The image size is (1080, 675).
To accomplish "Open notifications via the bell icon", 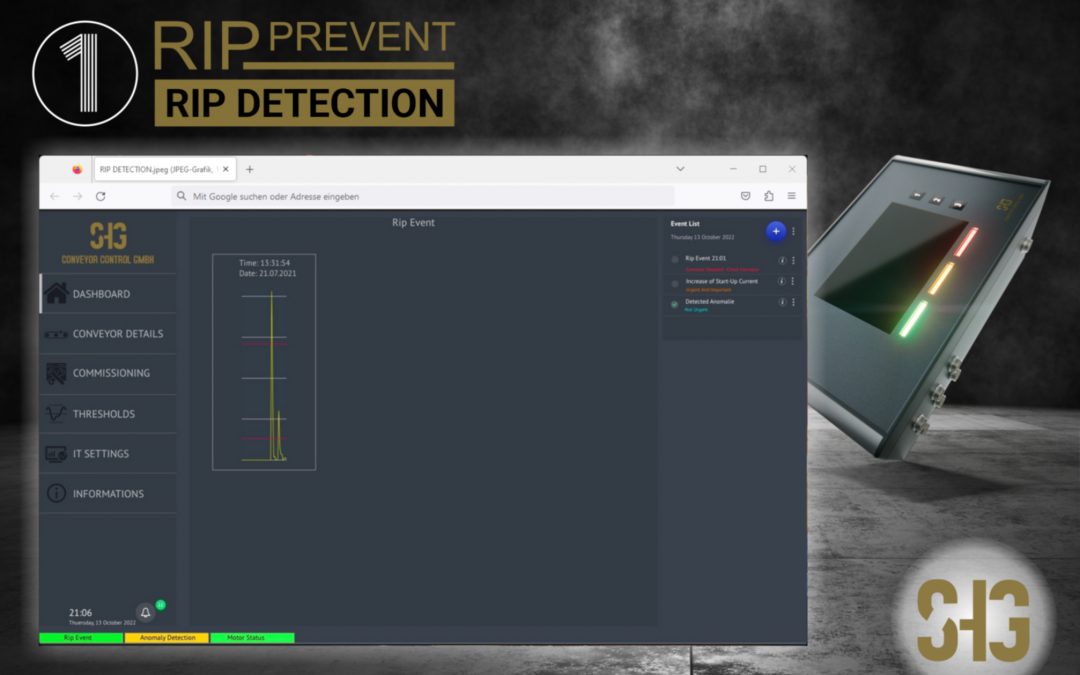I will point(145,612).
